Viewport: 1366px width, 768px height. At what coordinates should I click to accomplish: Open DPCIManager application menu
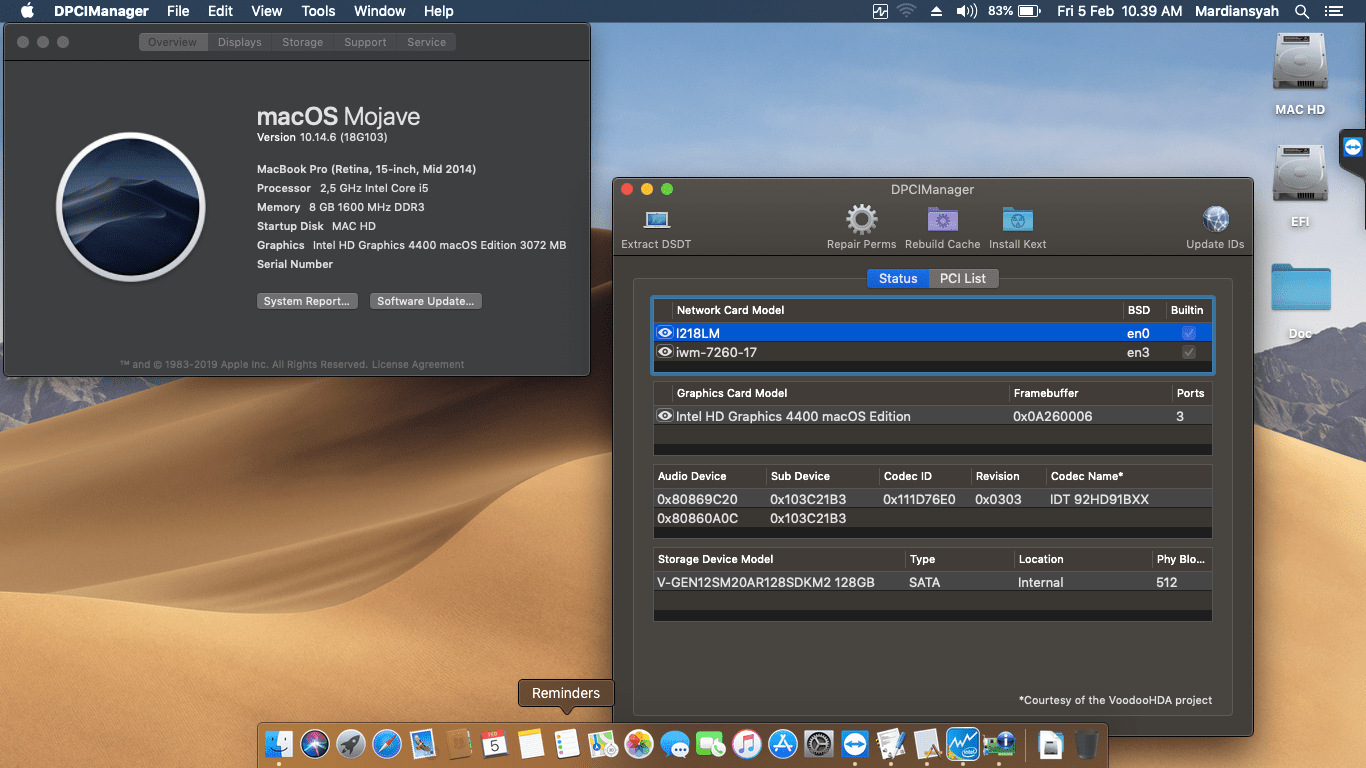(x=101, y=11)
